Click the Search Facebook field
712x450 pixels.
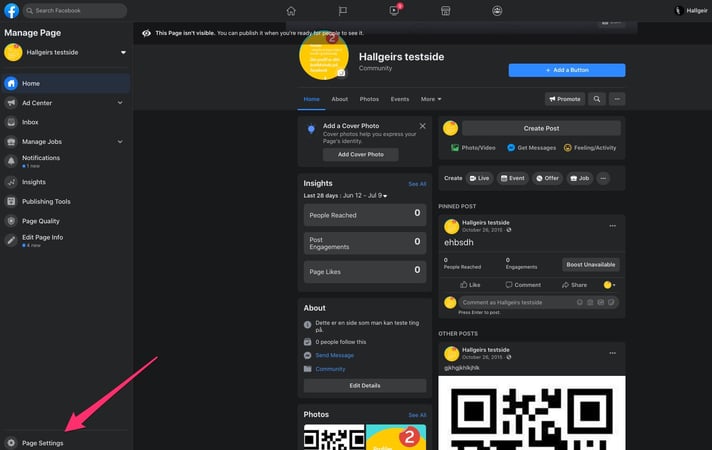tap(75, 10)
